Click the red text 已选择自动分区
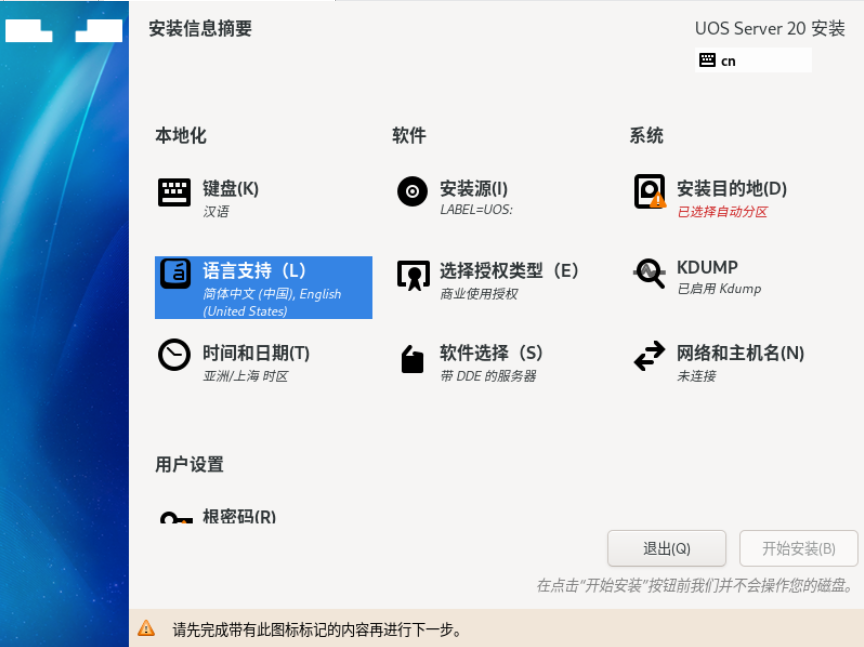 pos(722,212)
